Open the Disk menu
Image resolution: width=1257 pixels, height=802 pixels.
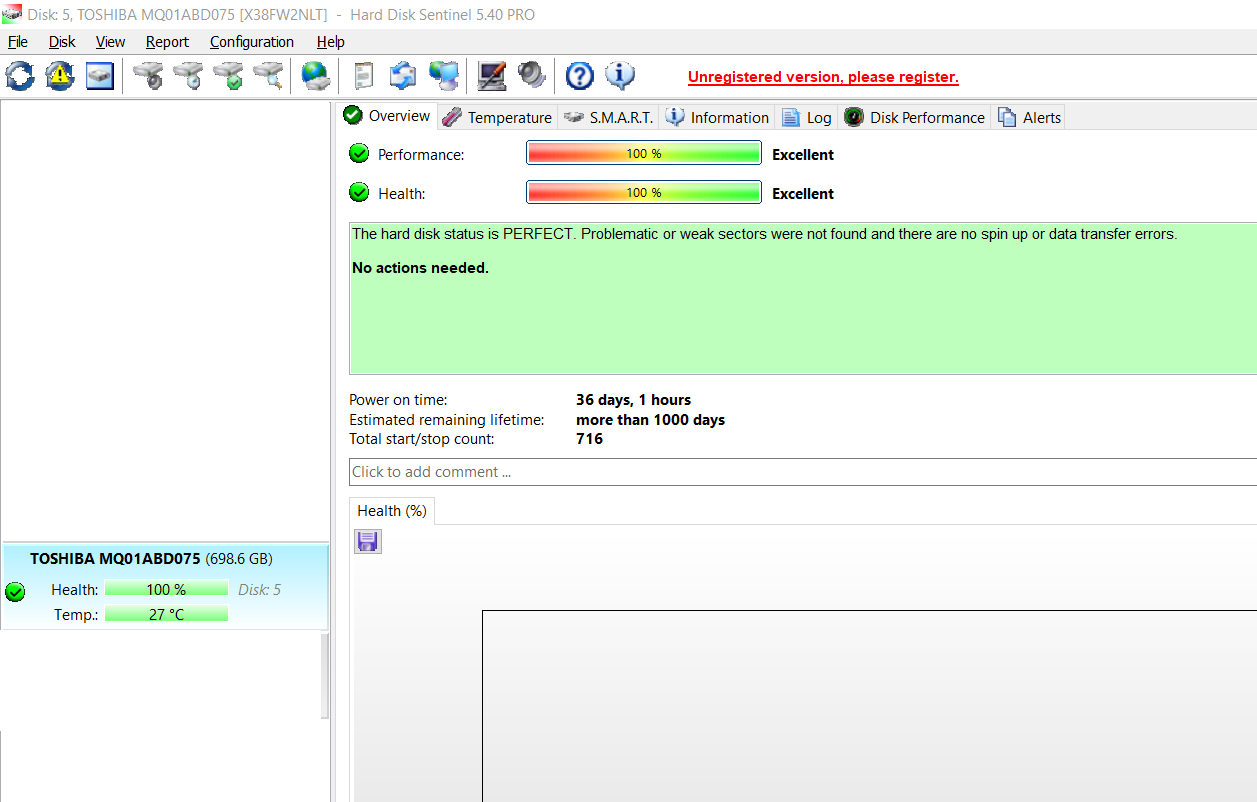point(62,42)
